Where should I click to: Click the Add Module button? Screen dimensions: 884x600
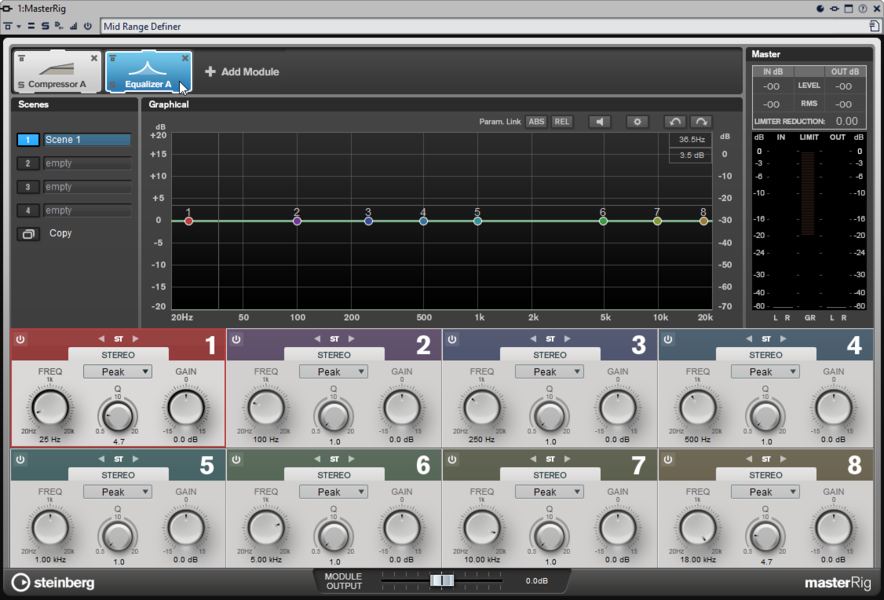click(242, 72)
